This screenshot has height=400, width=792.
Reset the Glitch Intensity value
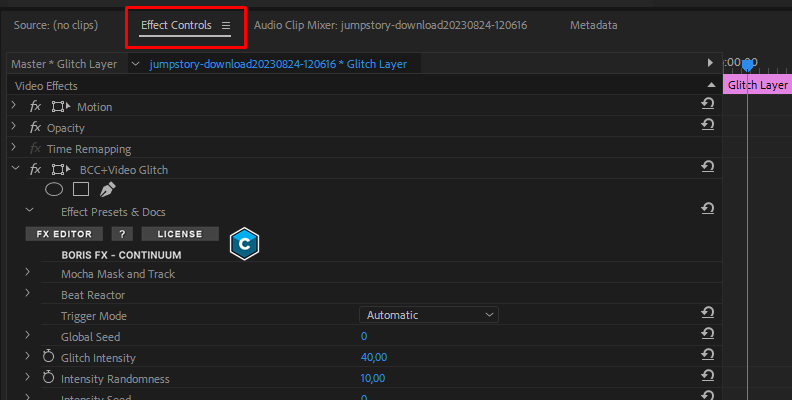click(707, 357)
